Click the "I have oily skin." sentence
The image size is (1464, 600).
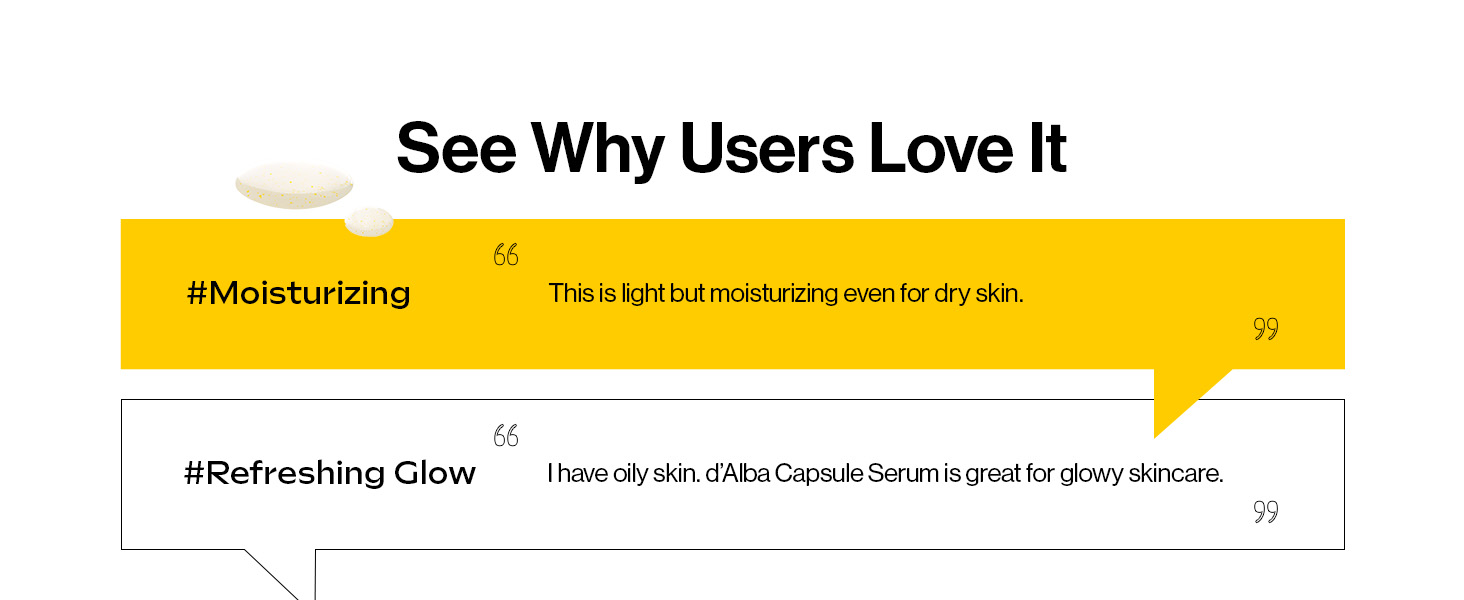(623, 473)
